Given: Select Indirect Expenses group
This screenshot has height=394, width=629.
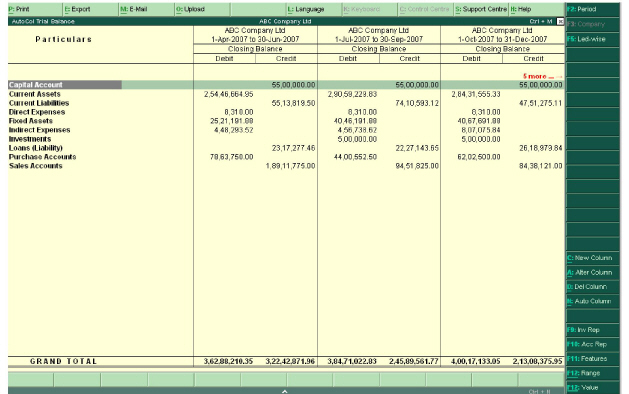Looking at the screenshot, I should click(286, 130).
